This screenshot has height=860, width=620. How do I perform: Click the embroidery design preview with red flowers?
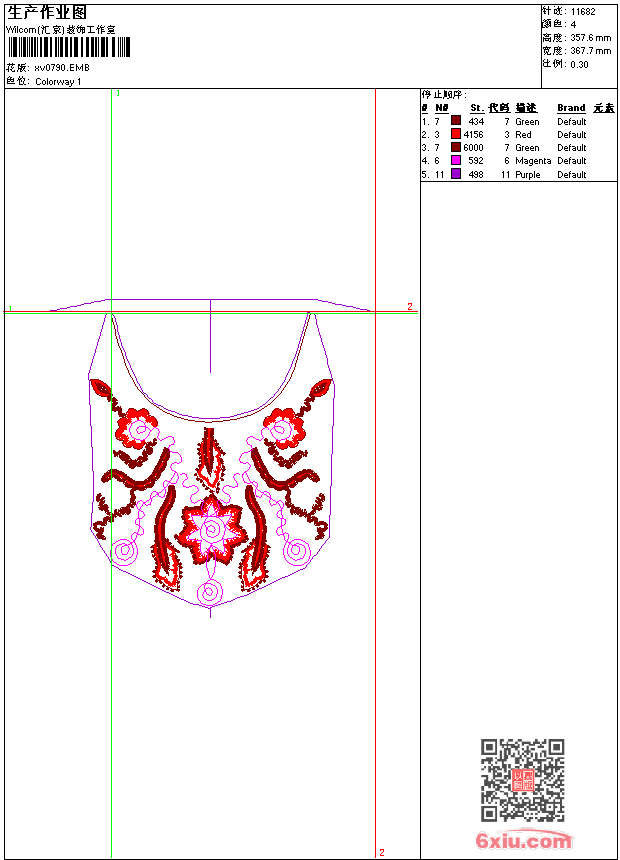click(211, 458)
